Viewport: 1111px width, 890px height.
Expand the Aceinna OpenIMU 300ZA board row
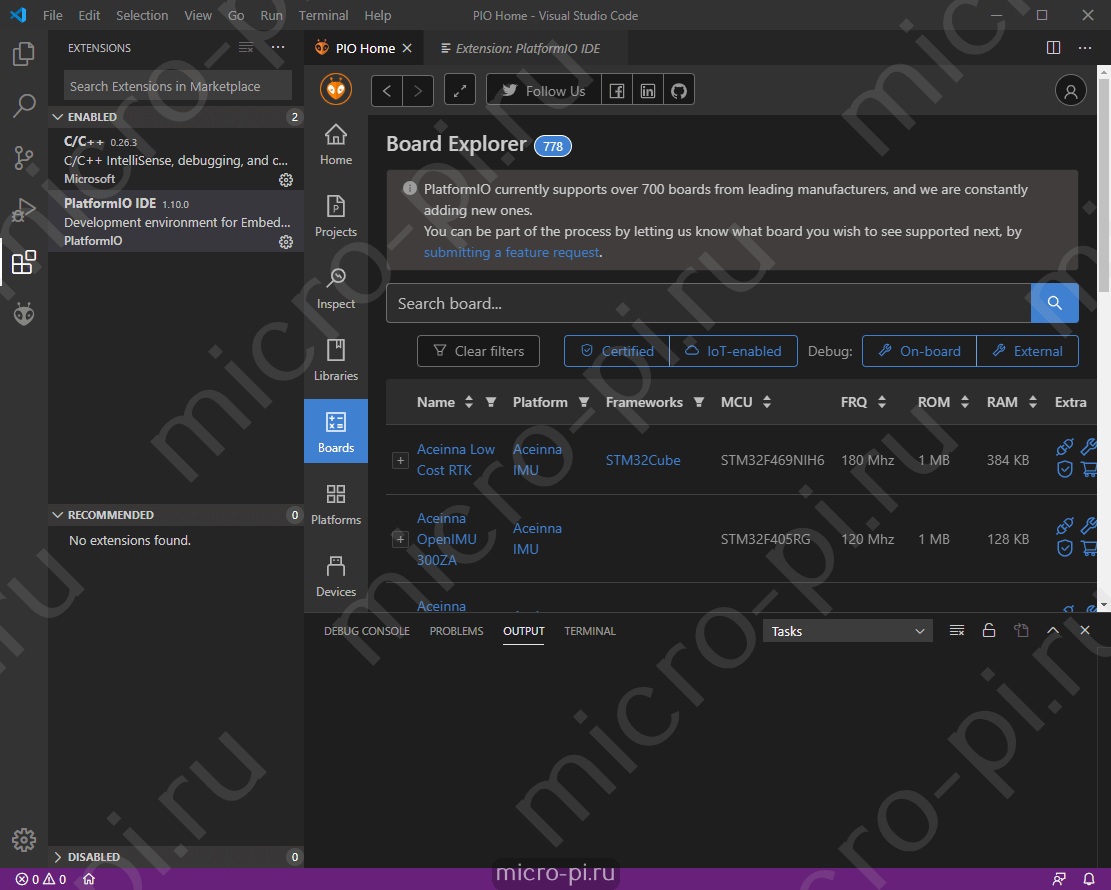[399, 540]
